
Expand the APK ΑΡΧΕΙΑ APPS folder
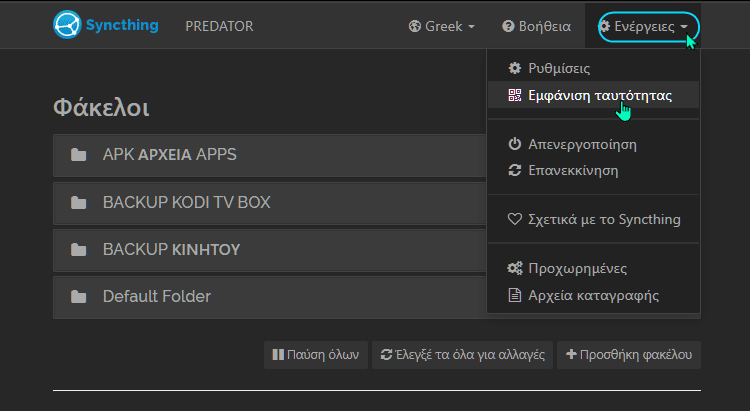click(x=269, y=155)
